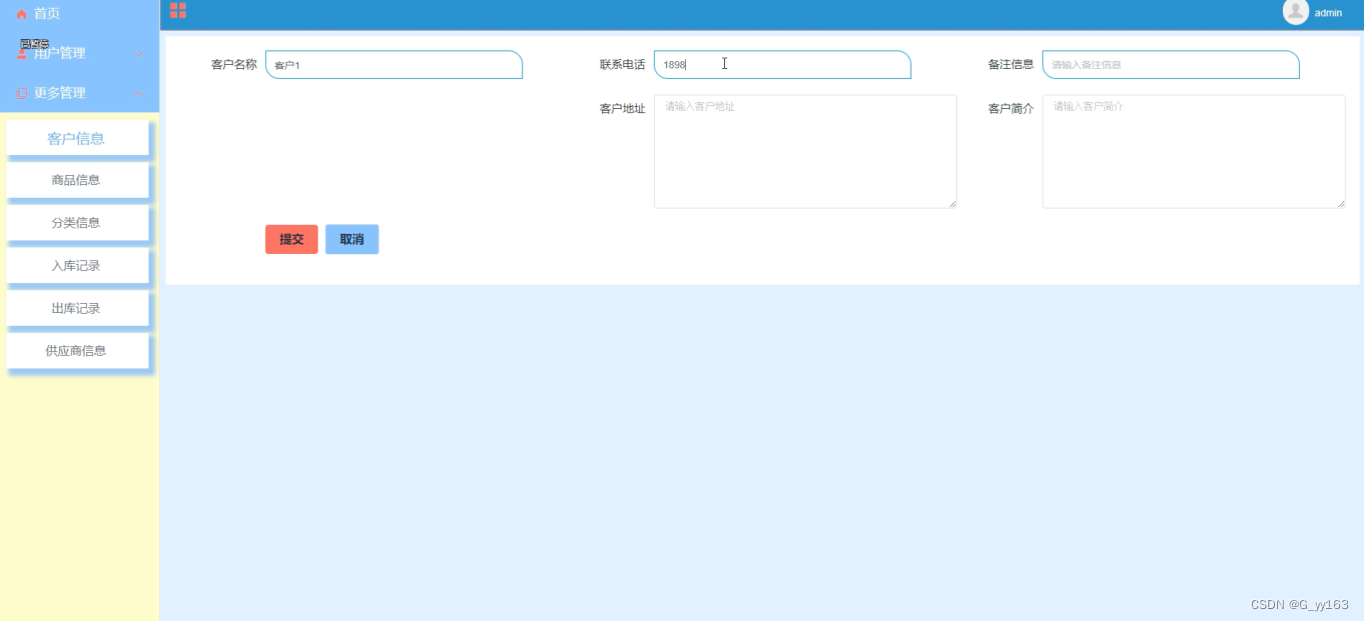This screenshot has width=1364, height=621.
Task: Select the 出库记录 submenu item
Action: point(78,308)
